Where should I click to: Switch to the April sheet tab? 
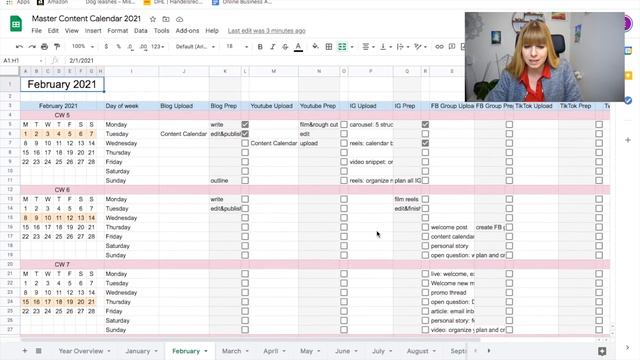pyautogui.click(x=271, y=351)
